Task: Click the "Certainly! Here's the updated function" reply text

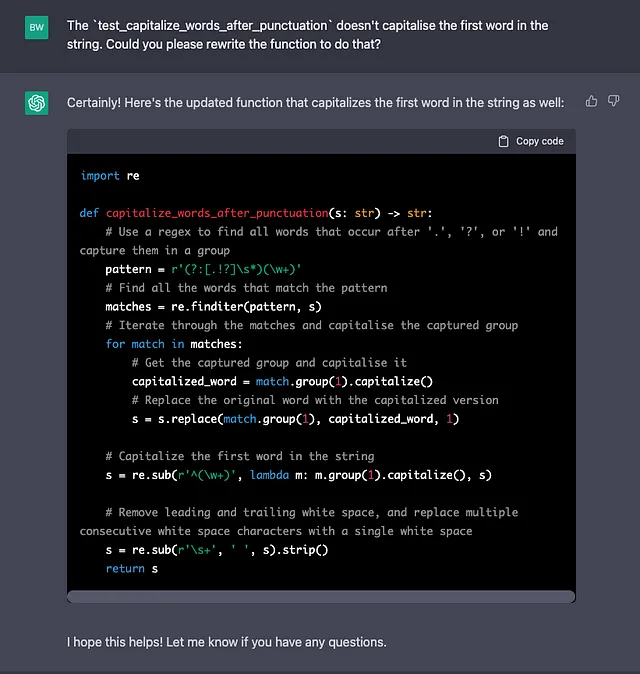Action: 315,103
